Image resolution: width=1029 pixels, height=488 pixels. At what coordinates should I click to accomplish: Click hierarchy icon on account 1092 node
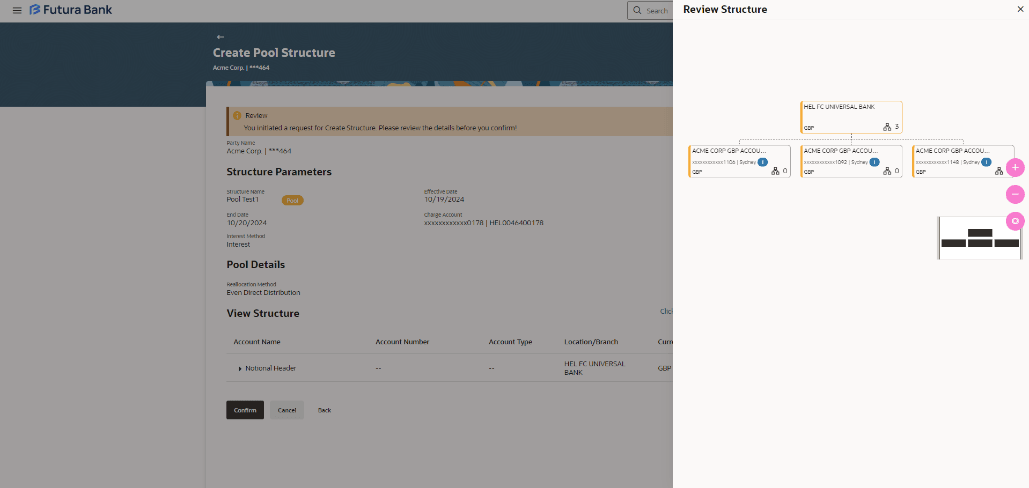[887, 171]
